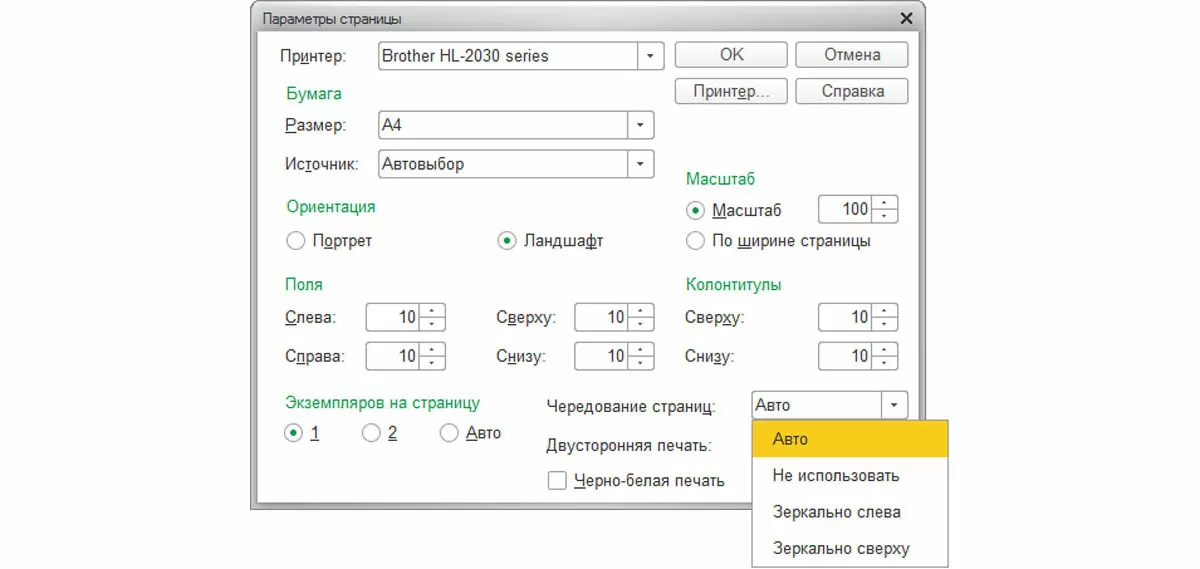Select the Масштаб radio button
Screen dimensions: 1200x569
point(695,211)
